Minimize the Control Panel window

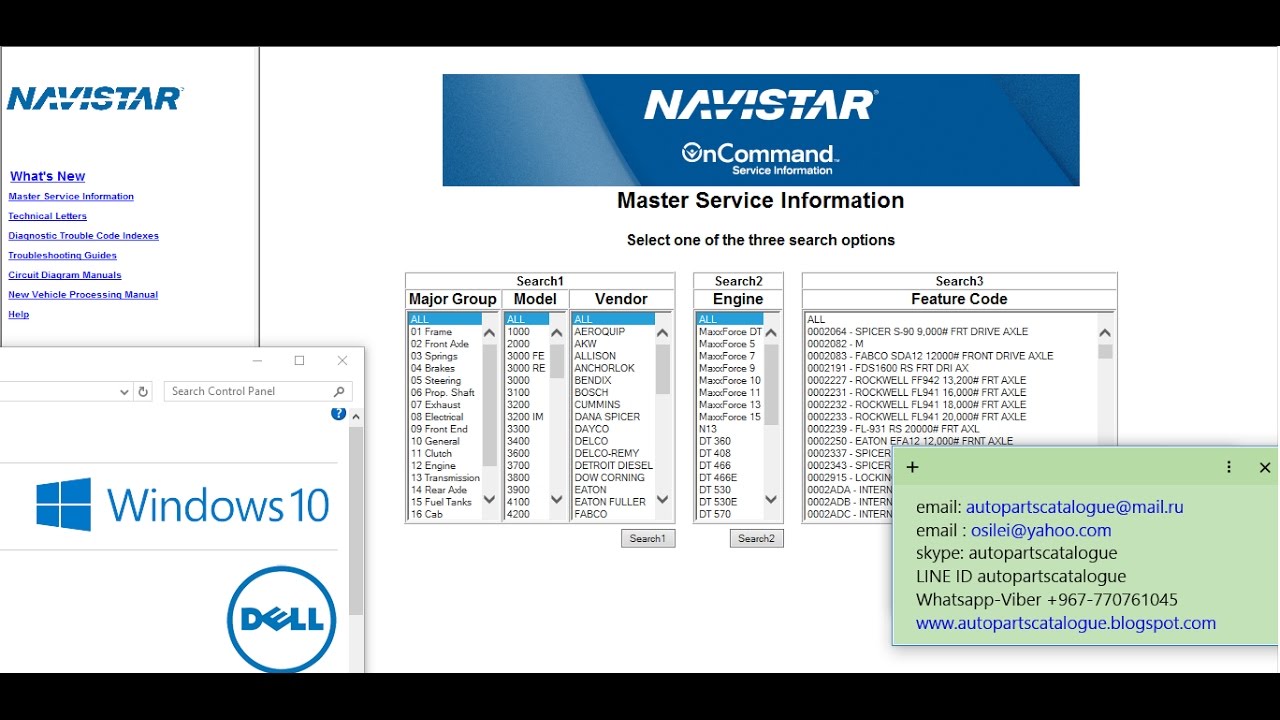[257, 360]
